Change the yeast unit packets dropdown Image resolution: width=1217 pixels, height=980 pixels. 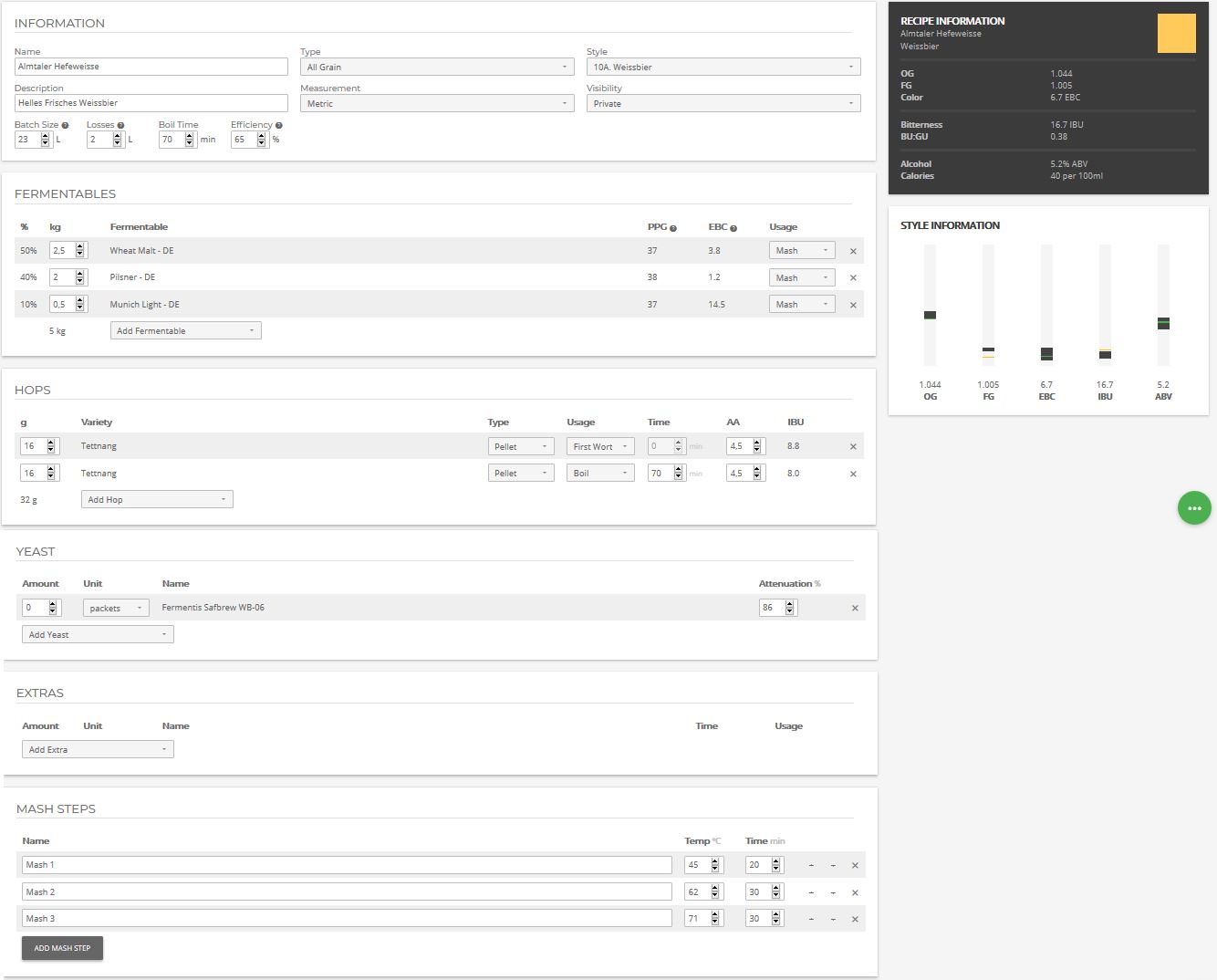click(116, 609)
